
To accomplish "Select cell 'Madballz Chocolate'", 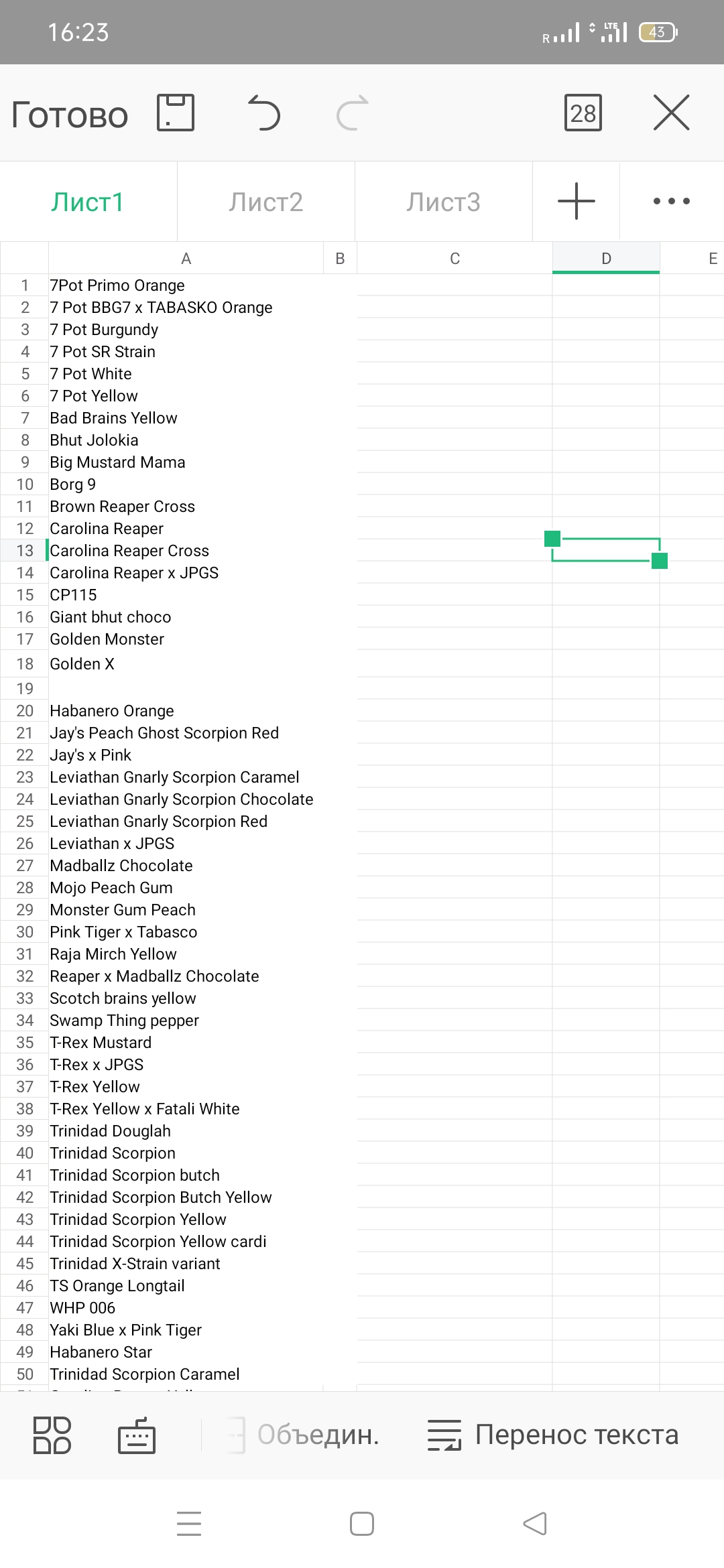I will point(186,866).
